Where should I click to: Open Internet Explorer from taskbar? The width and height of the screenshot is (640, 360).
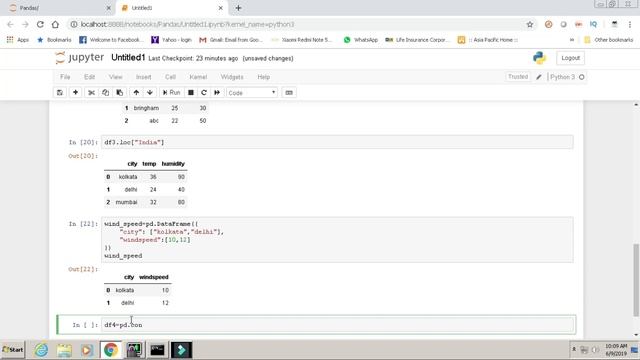[41, 350]
